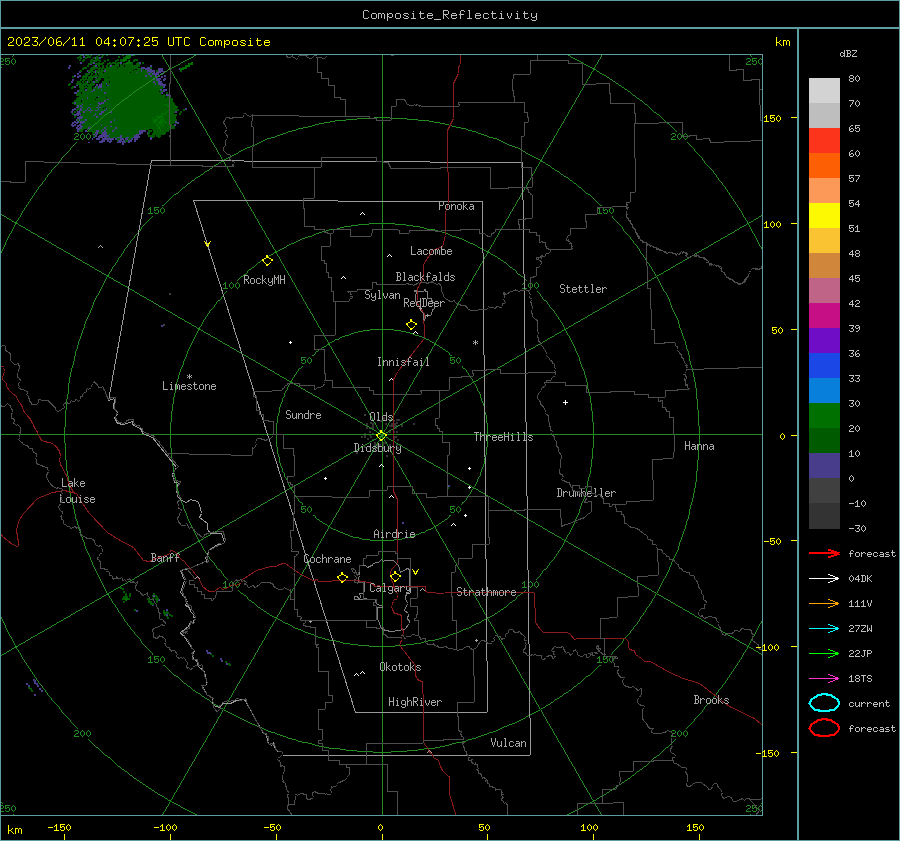Select the Drumheller map label
Screen dimensions: 900x841
(586, 493)
